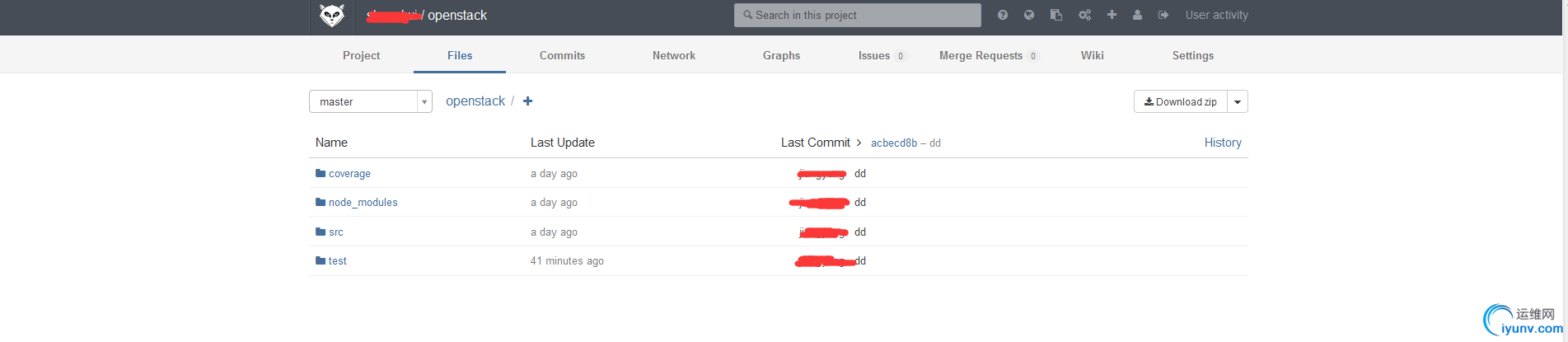Open commit acbecd8b link
1568x342 pixels.
coord(894,143)
